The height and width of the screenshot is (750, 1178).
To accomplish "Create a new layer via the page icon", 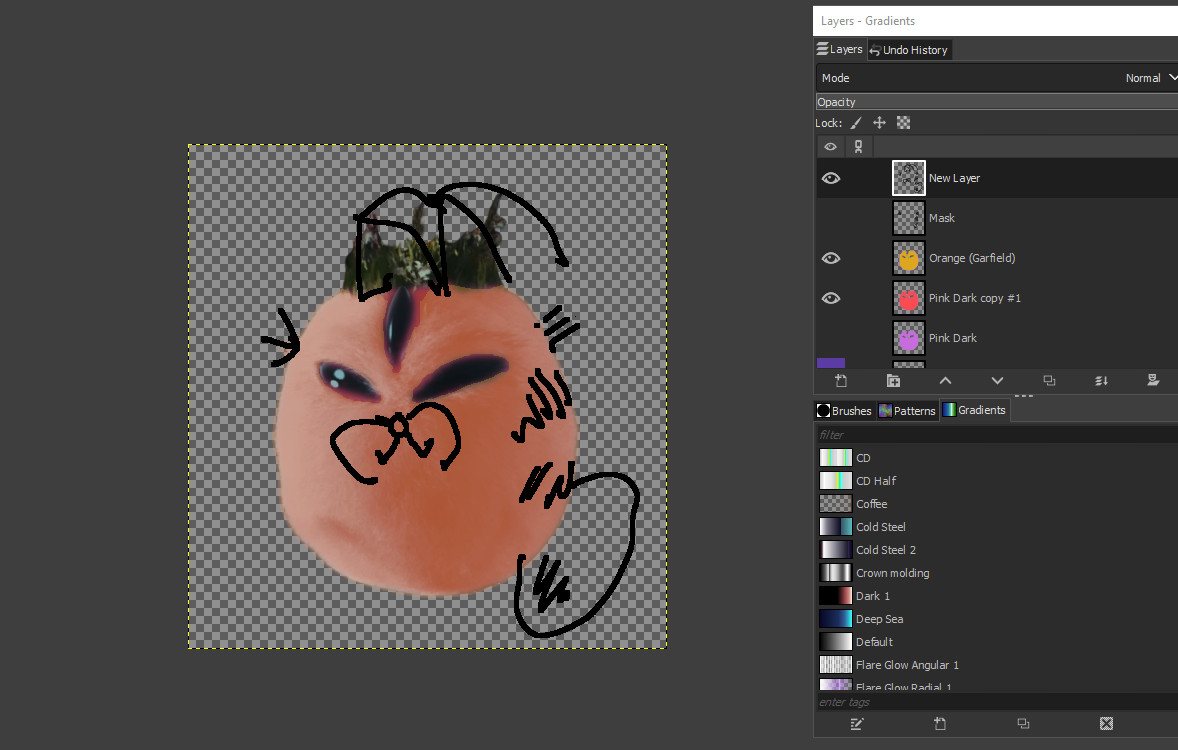I will tap(841, 381).
